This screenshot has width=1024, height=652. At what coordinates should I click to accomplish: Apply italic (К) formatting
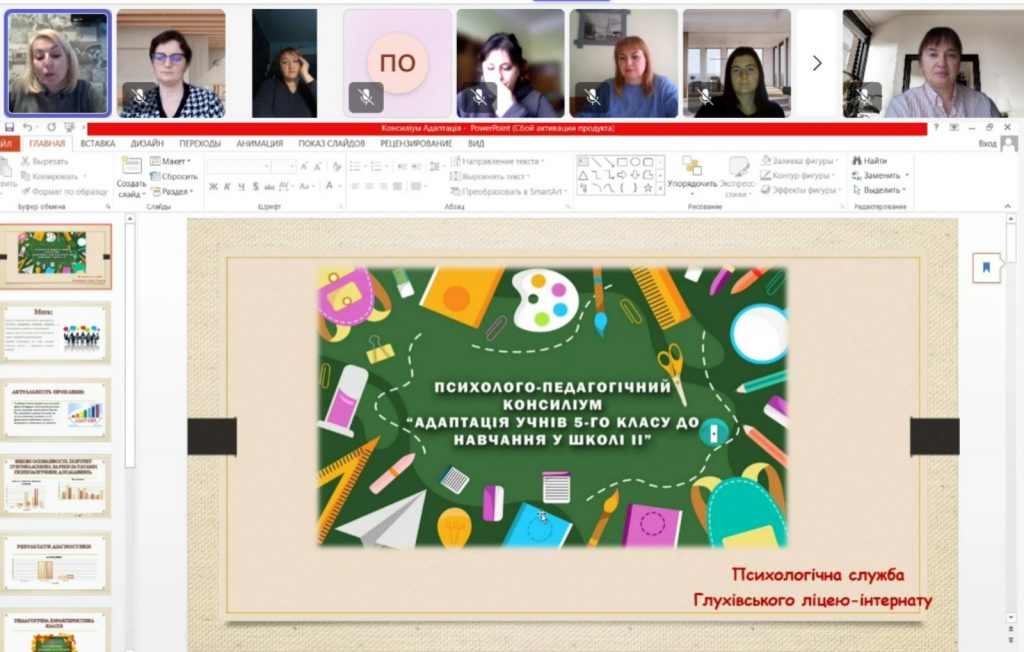pyautogui.click(x=227, y=187)
